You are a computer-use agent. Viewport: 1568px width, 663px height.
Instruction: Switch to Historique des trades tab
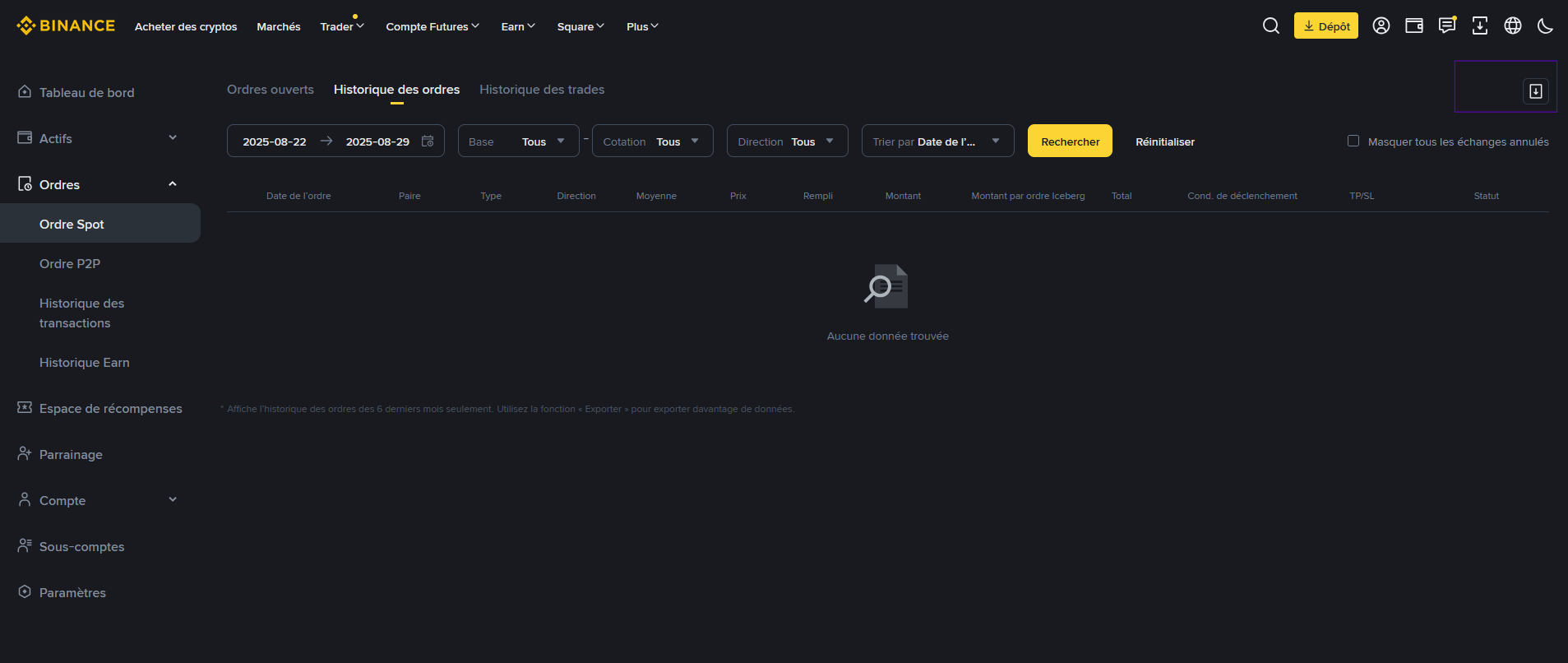click(542, 90)
